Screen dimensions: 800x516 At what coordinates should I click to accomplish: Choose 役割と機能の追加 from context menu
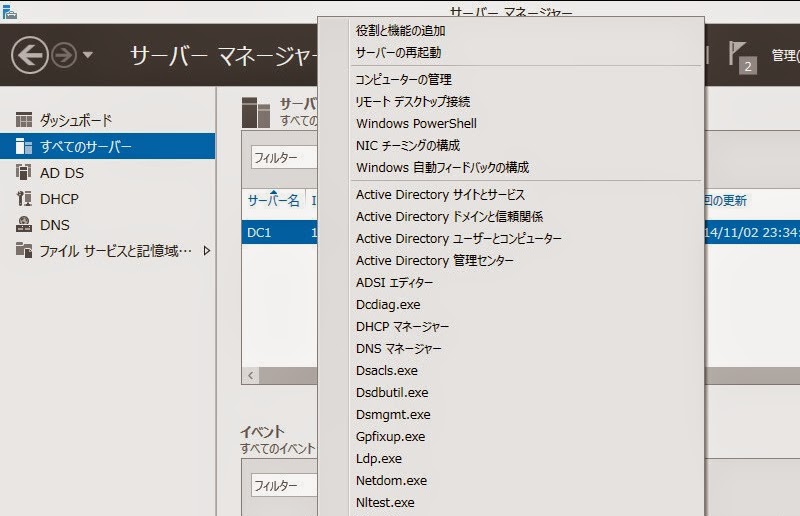(401, 31)
